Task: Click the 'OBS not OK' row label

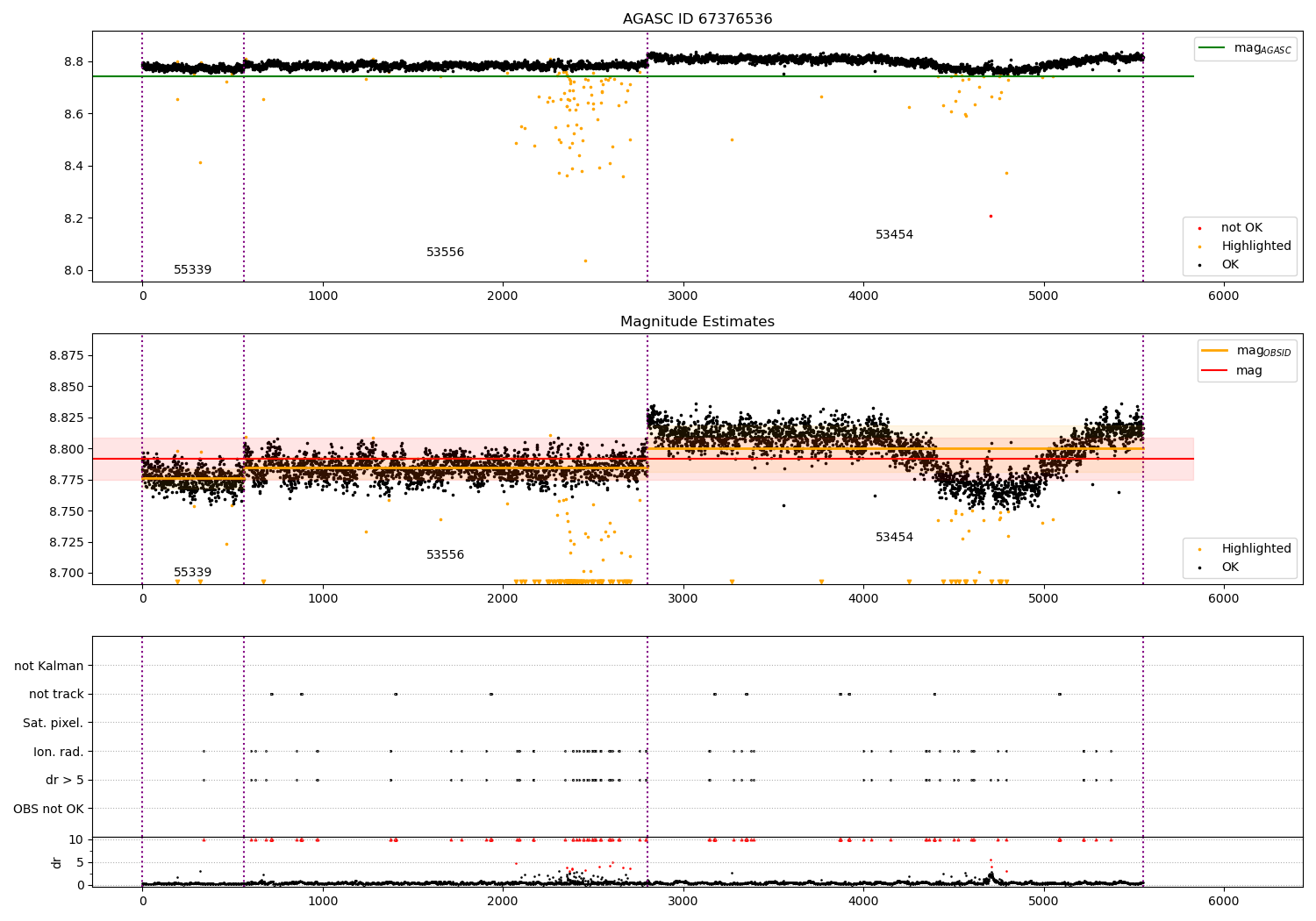Action: [x=48, y=809]
